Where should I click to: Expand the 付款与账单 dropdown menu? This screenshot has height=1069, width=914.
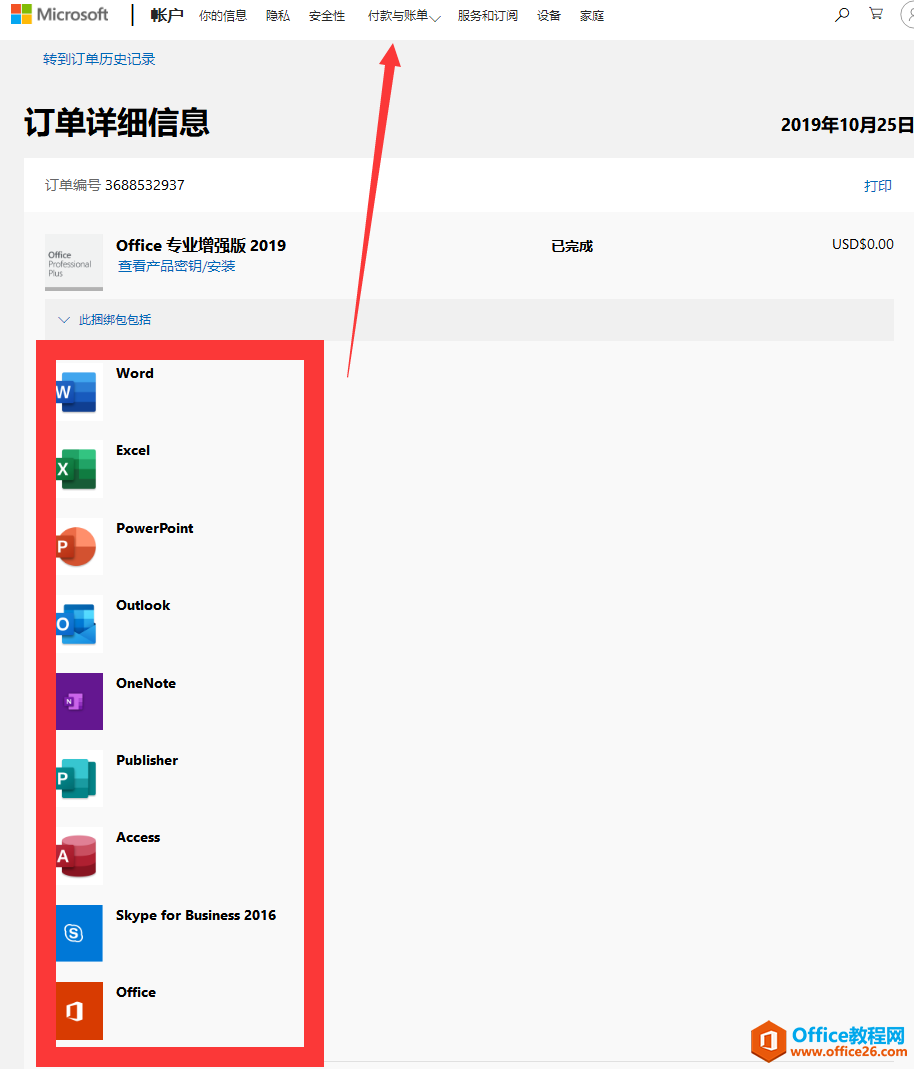pyautogui.click(x=404, y=16)
